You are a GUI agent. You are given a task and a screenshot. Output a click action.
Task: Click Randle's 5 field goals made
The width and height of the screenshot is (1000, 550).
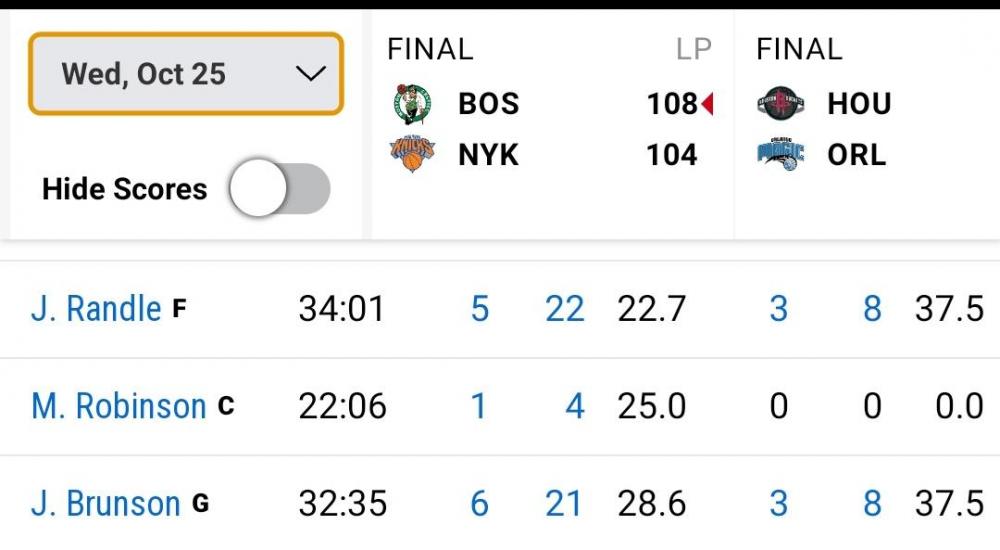click(x=479, y=309)
